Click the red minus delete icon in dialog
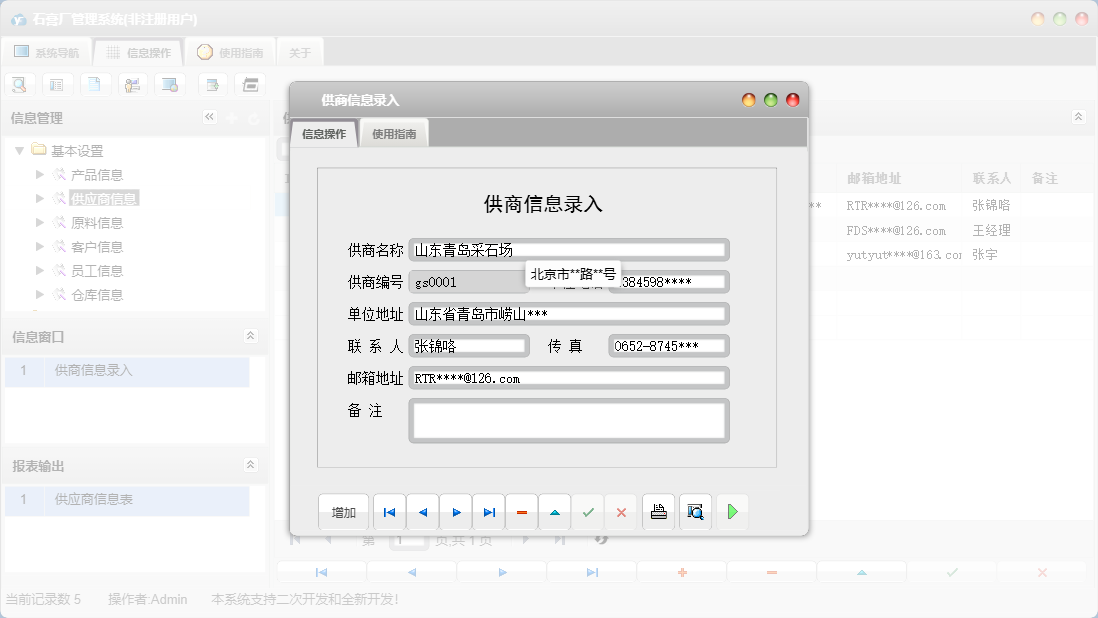The width and height of the screenshot is (1098, 618). tap(522, 512)
